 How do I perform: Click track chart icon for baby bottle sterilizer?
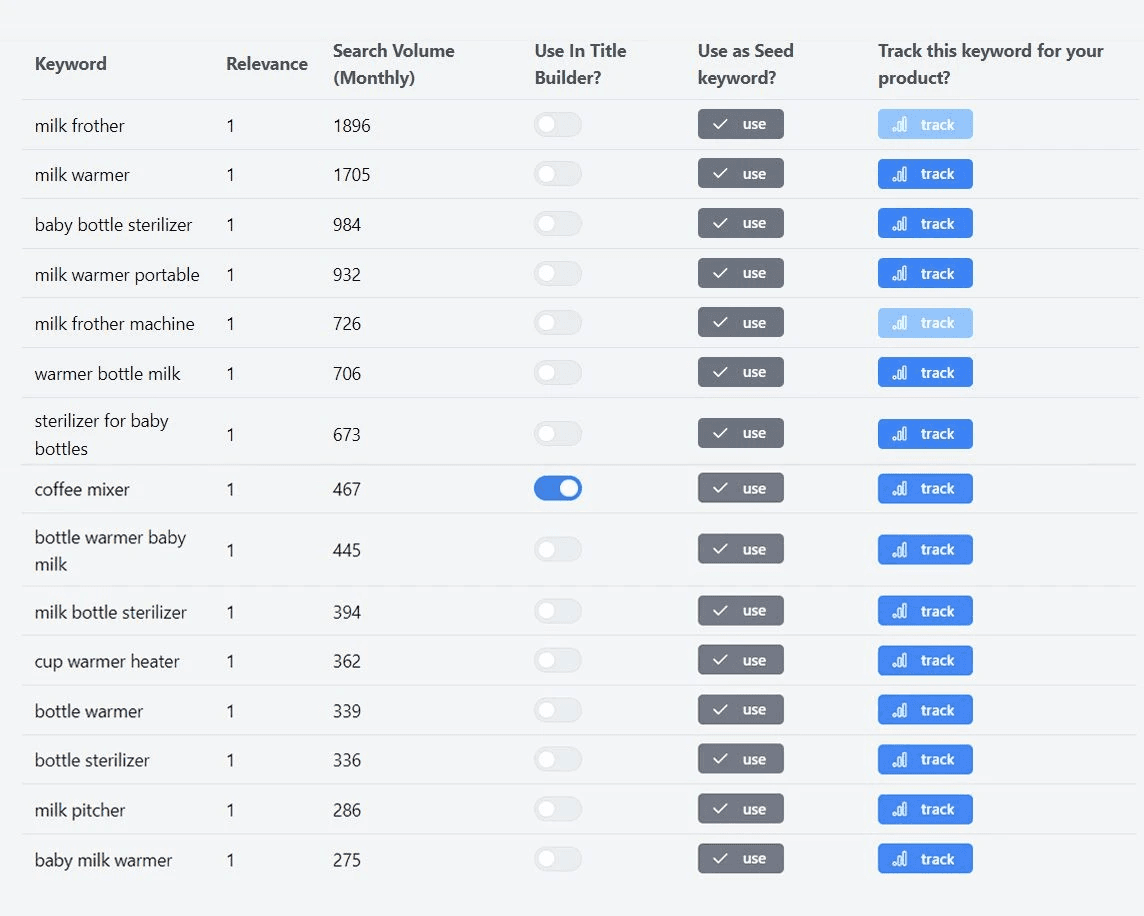pos(900,224)
